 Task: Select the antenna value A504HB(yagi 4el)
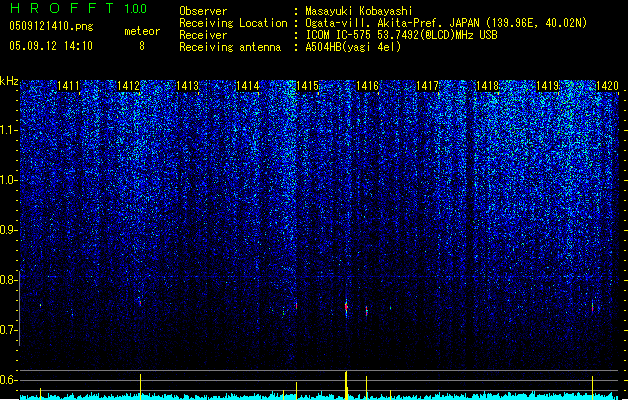(x=353, y=47)
